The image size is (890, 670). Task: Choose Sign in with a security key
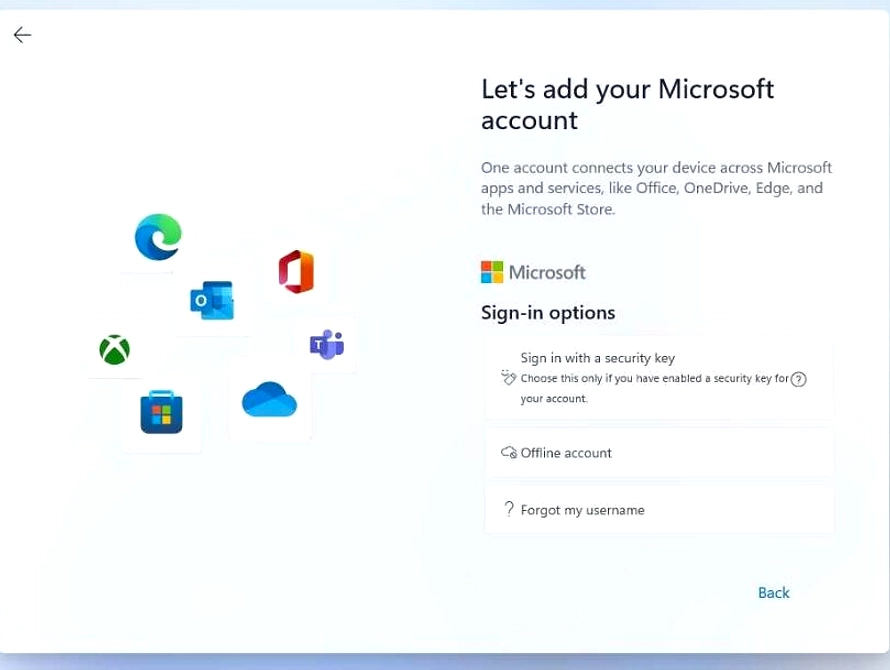pos(659,378)
